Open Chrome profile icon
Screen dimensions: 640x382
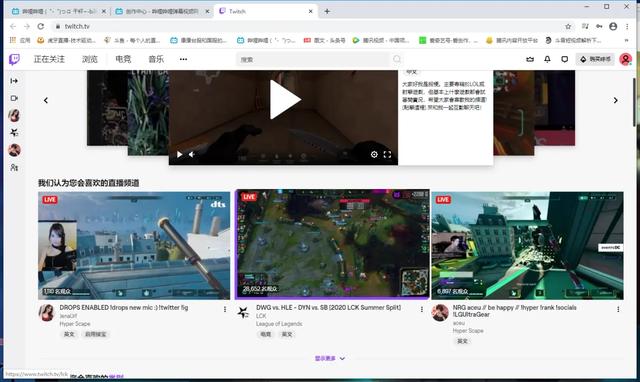coord(613,26)
